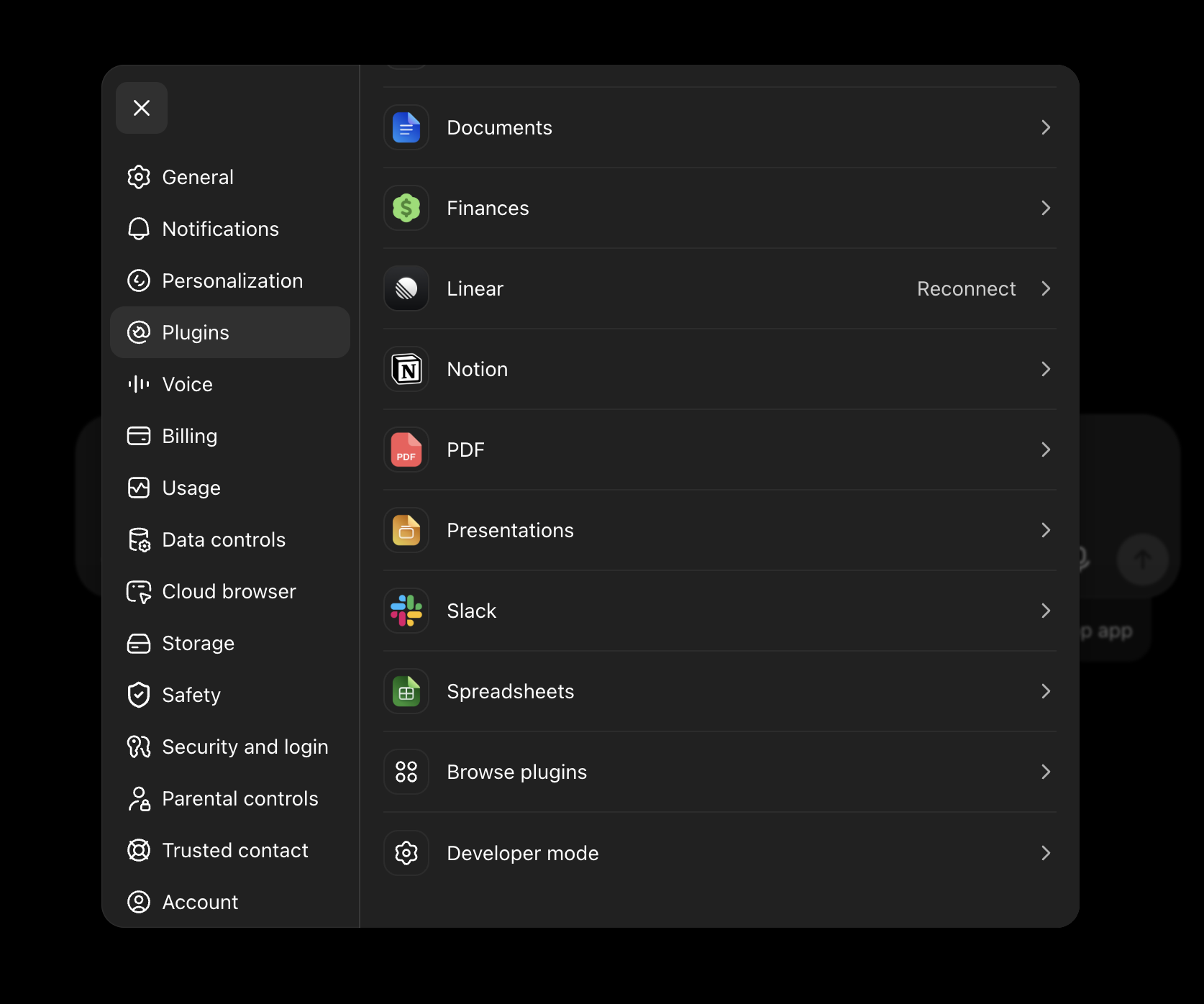Click the "Finances" label text
Screen dimensions: 1204x1004
point(488,208)
